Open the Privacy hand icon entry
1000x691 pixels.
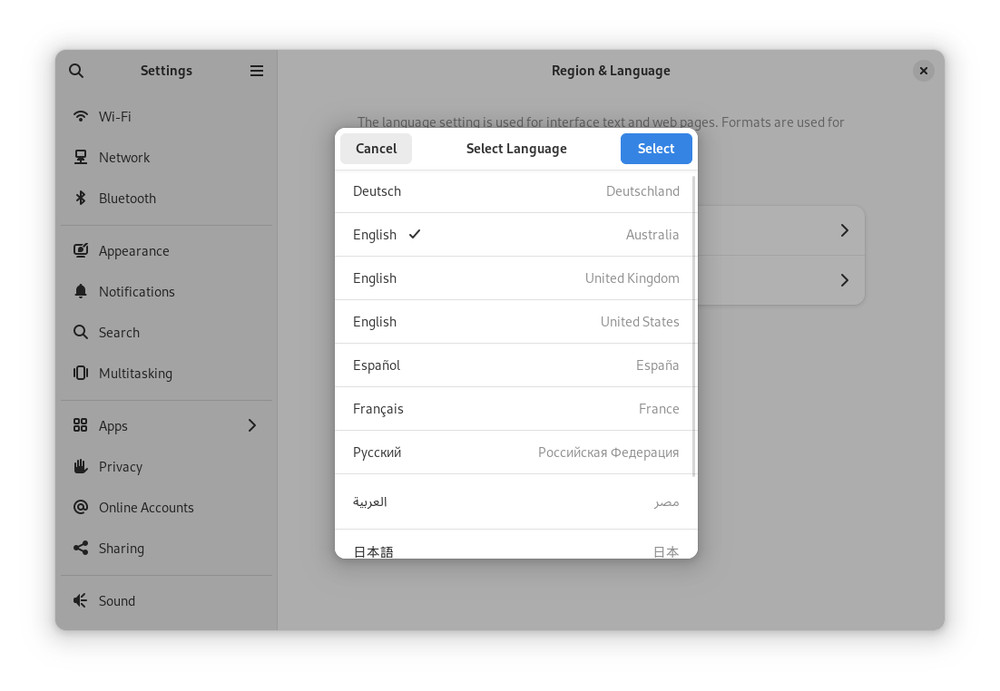click(81, 466)
